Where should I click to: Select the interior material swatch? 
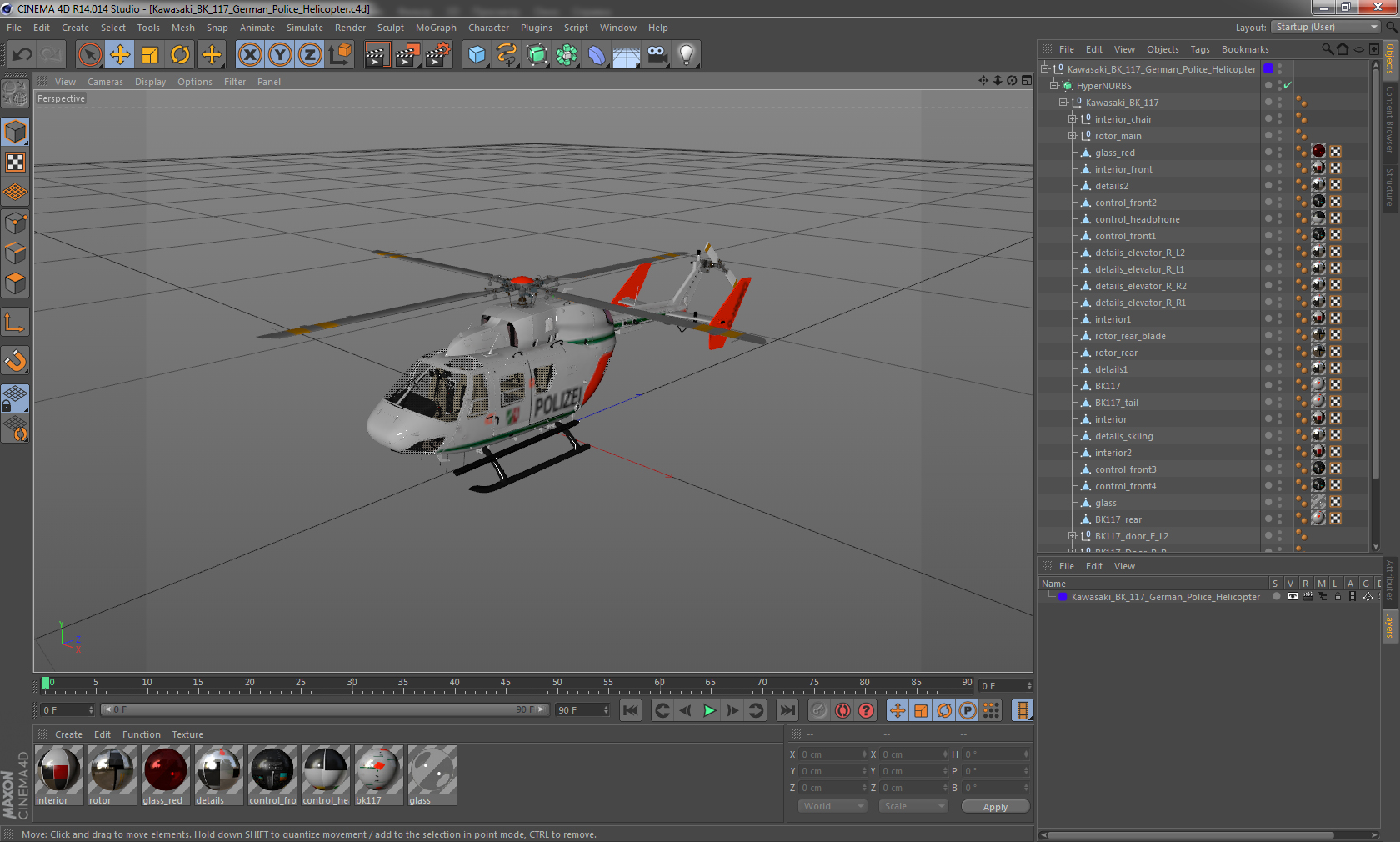pyautogui.click(x=58, y=775)
